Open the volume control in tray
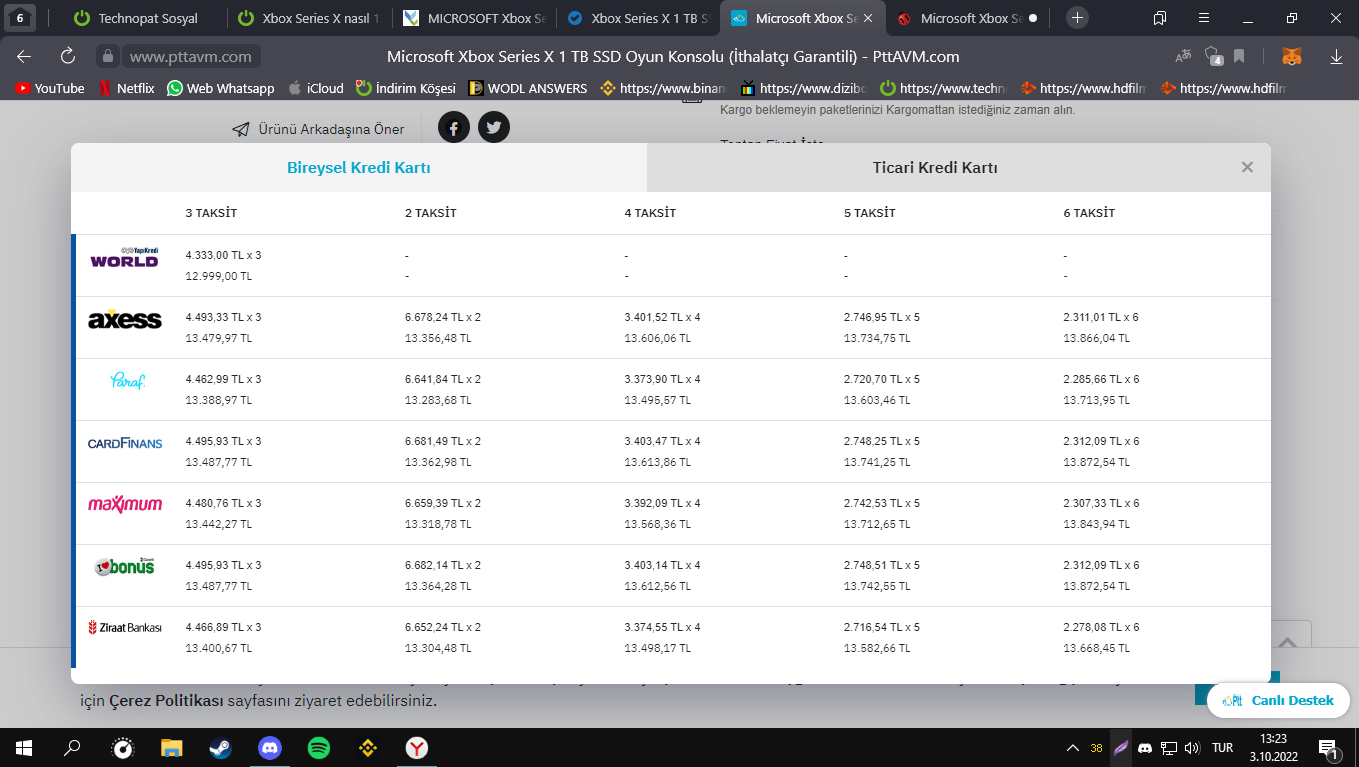Viewport: 1359px width, 767px height. pos(1192,747)
